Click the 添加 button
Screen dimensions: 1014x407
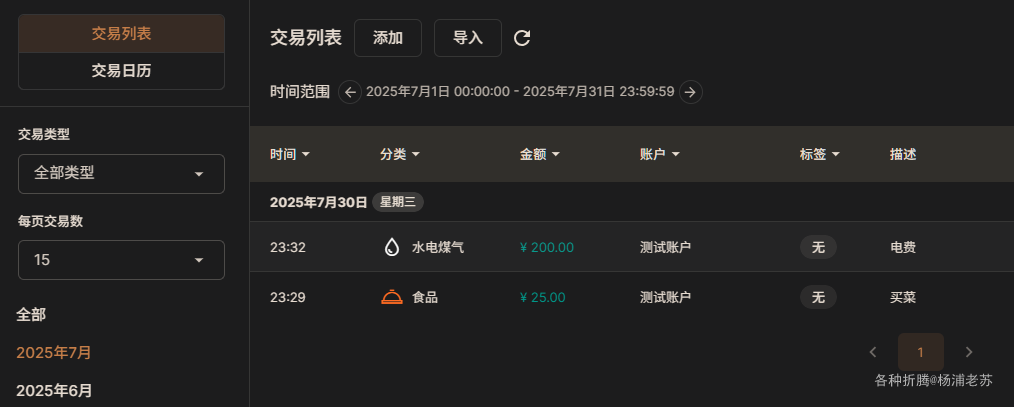388,38
